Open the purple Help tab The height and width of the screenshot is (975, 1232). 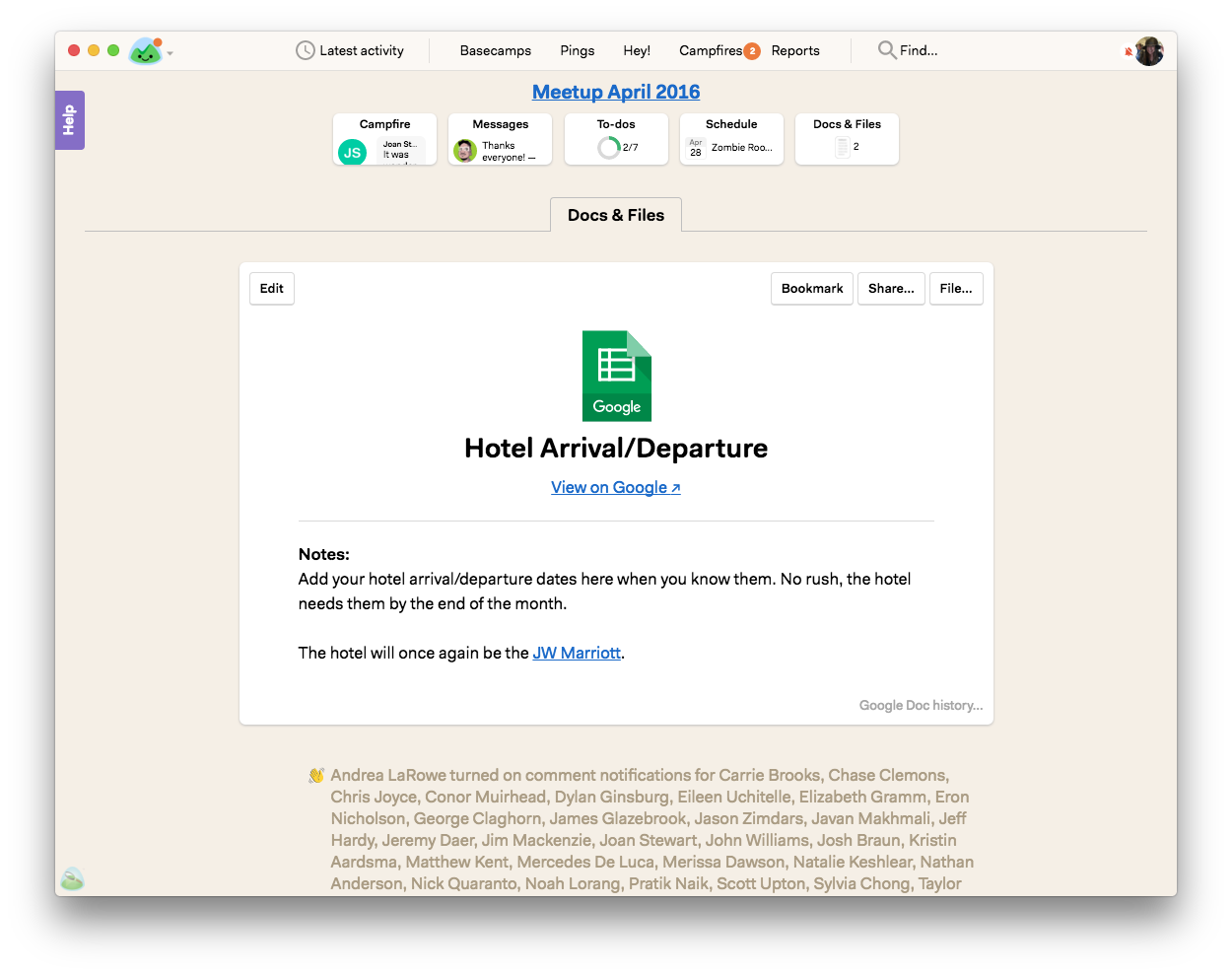tap(69, 120)
